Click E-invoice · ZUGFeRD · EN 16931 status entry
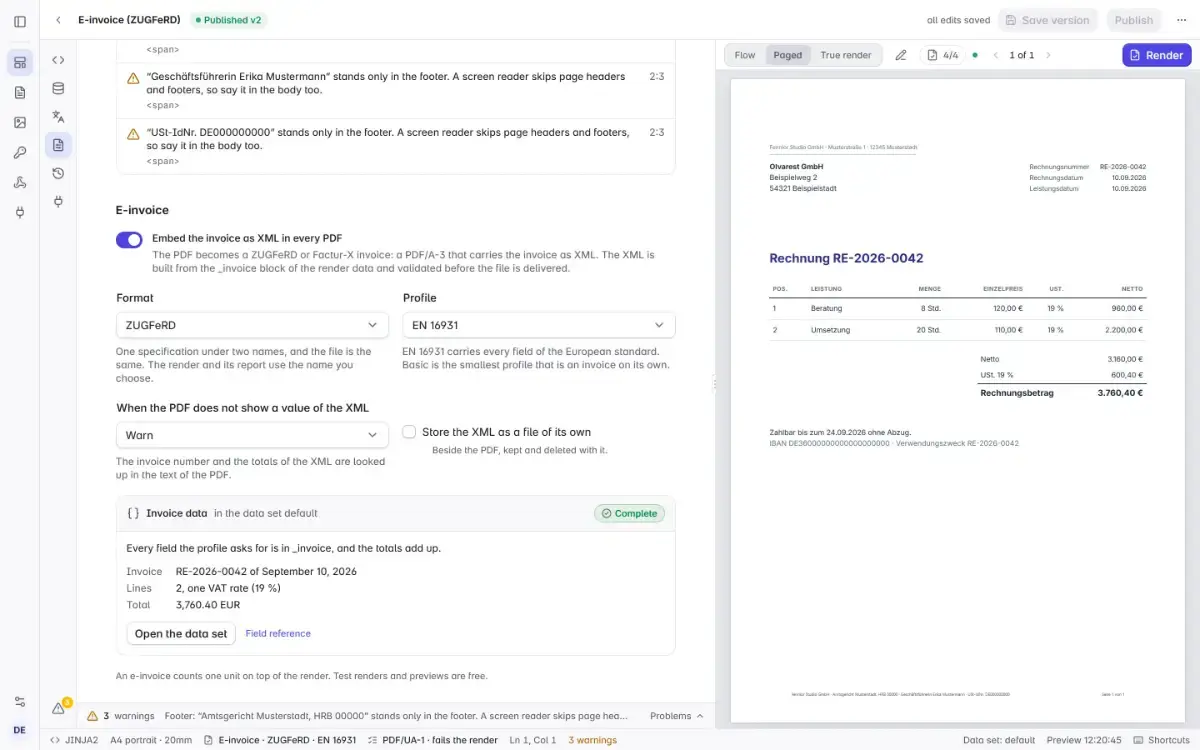 tap(280, 740)
